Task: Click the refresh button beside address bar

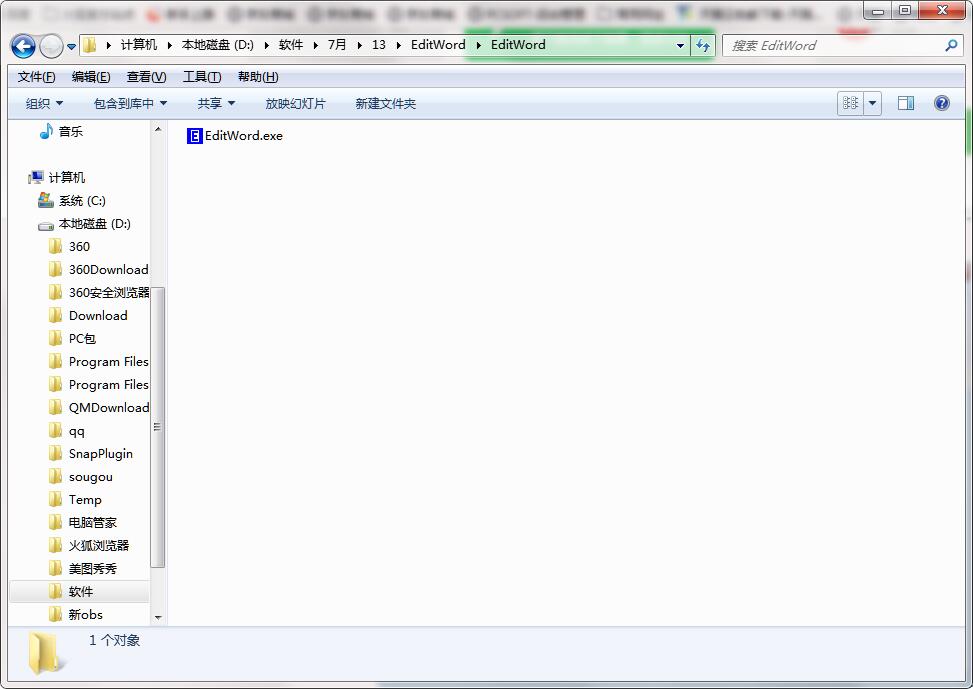Action: pos(703,46)
